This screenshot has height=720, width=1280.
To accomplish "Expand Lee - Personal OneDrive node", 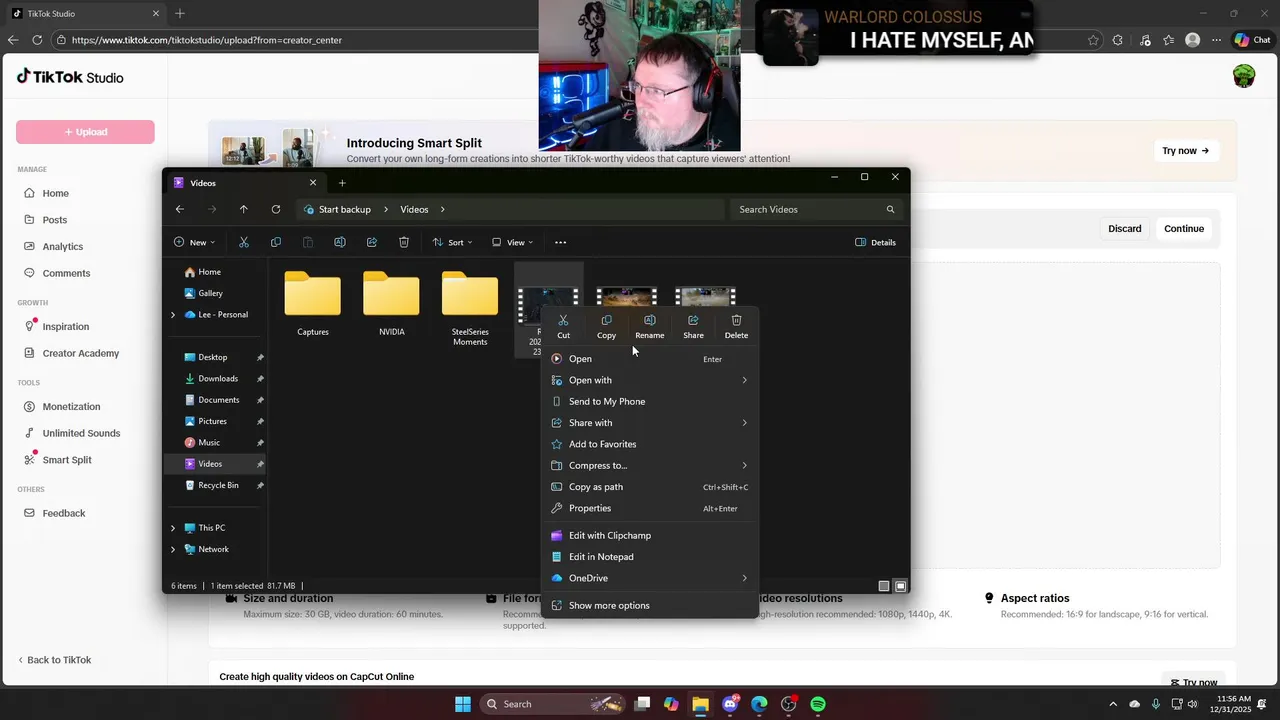I will 173,314.
